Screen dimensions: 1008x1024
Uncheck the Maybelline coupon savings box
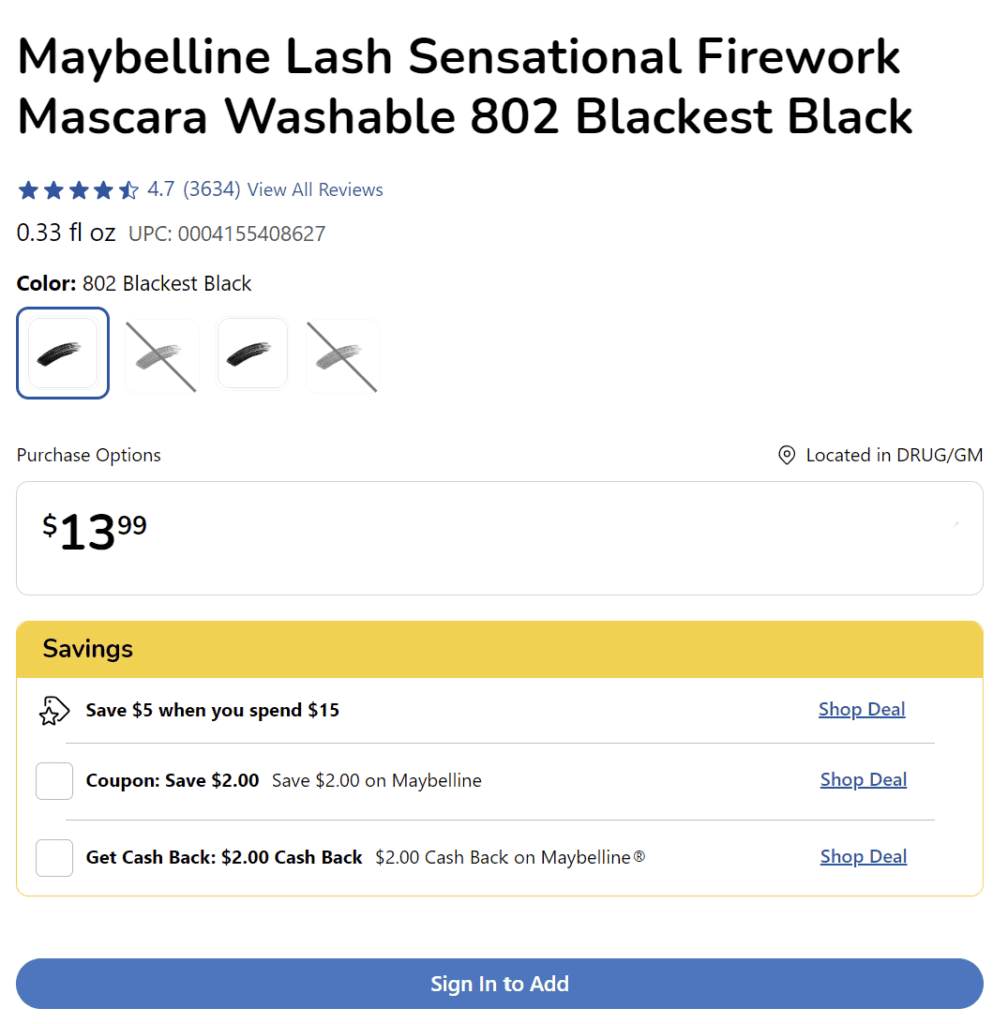(x=54, y=781)
